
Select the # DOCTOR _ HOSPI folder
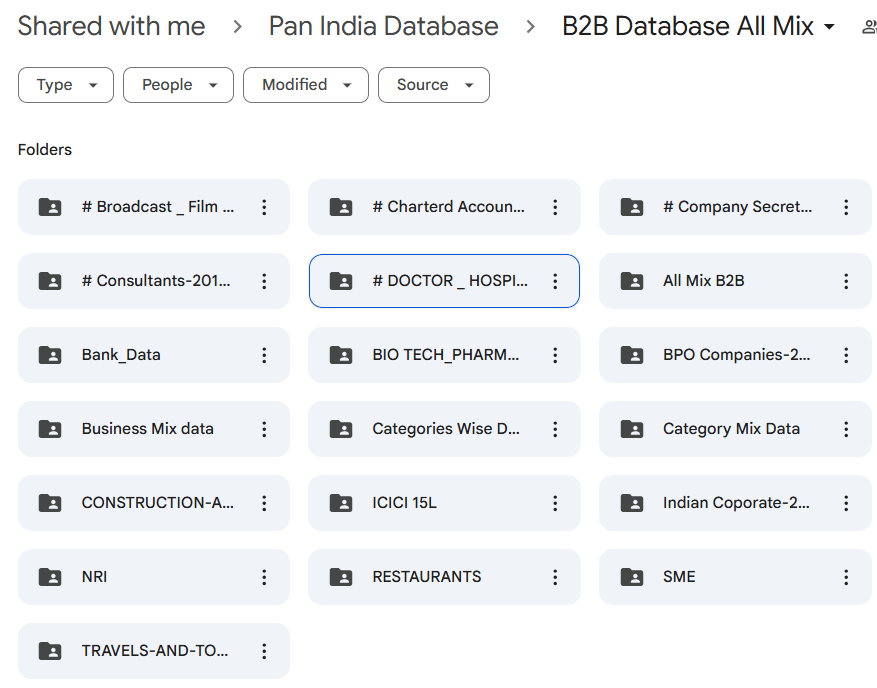444,281
